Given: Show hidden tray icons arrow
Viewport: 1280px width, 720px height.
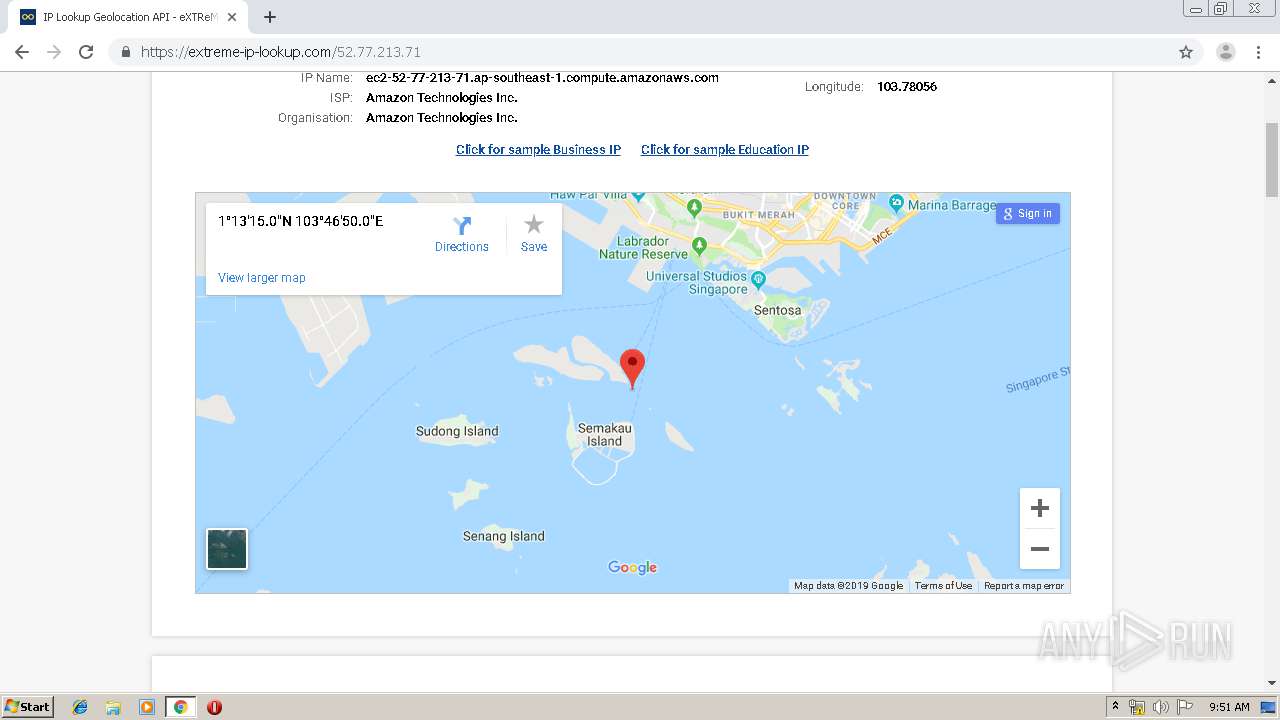Looking at the screenshot, I should pos(1115,707).
